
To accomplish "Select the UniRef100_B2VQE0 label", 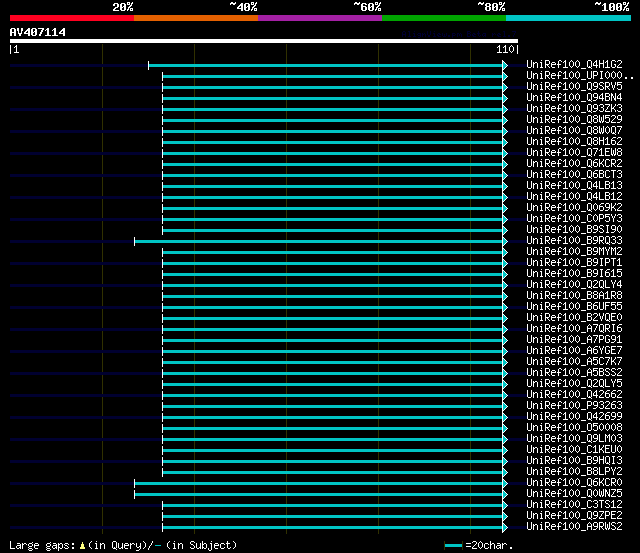I will click(574, 318).
